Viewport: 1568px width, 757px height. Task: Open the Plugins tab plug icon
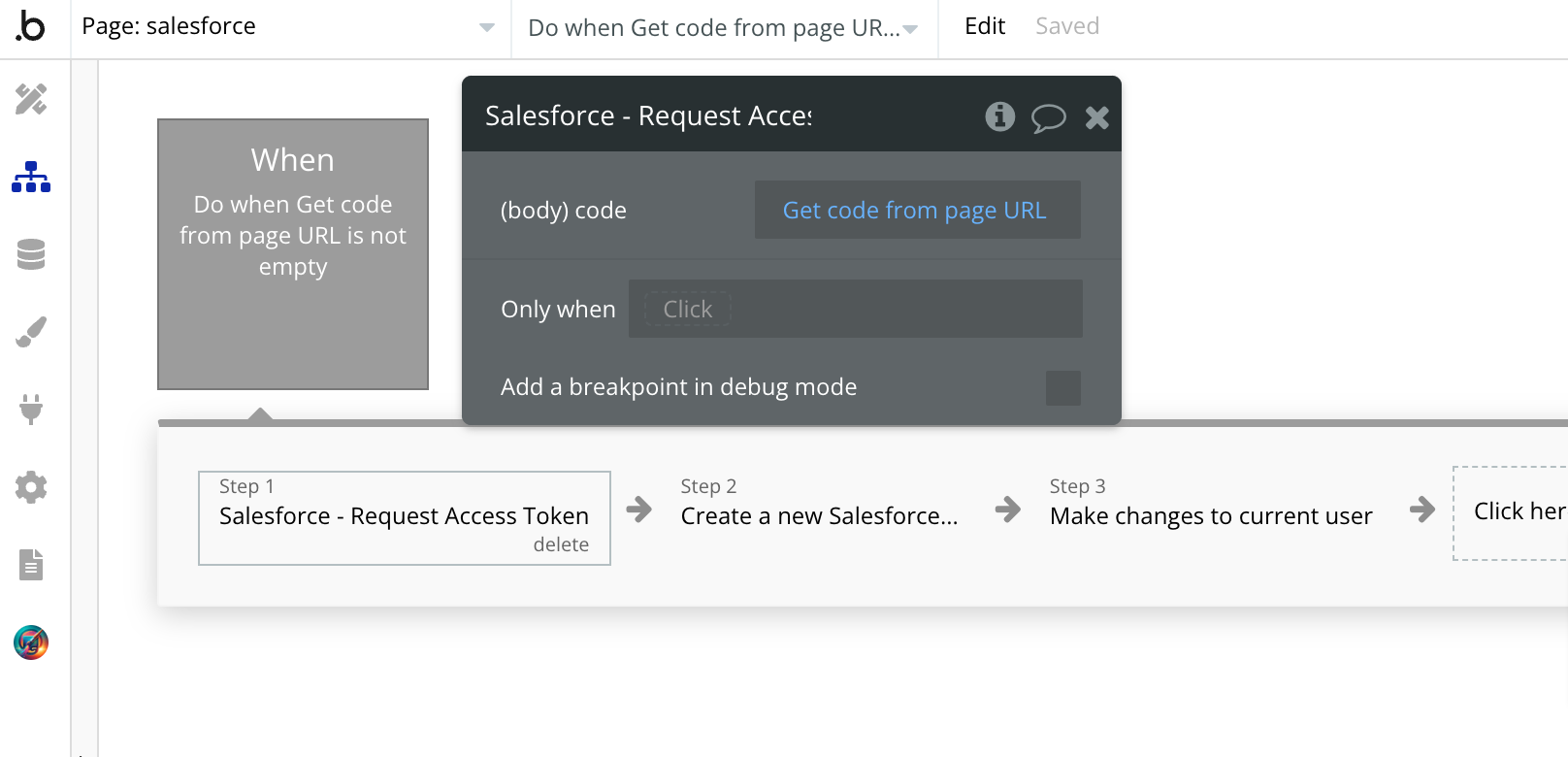[x=31, y=410]
